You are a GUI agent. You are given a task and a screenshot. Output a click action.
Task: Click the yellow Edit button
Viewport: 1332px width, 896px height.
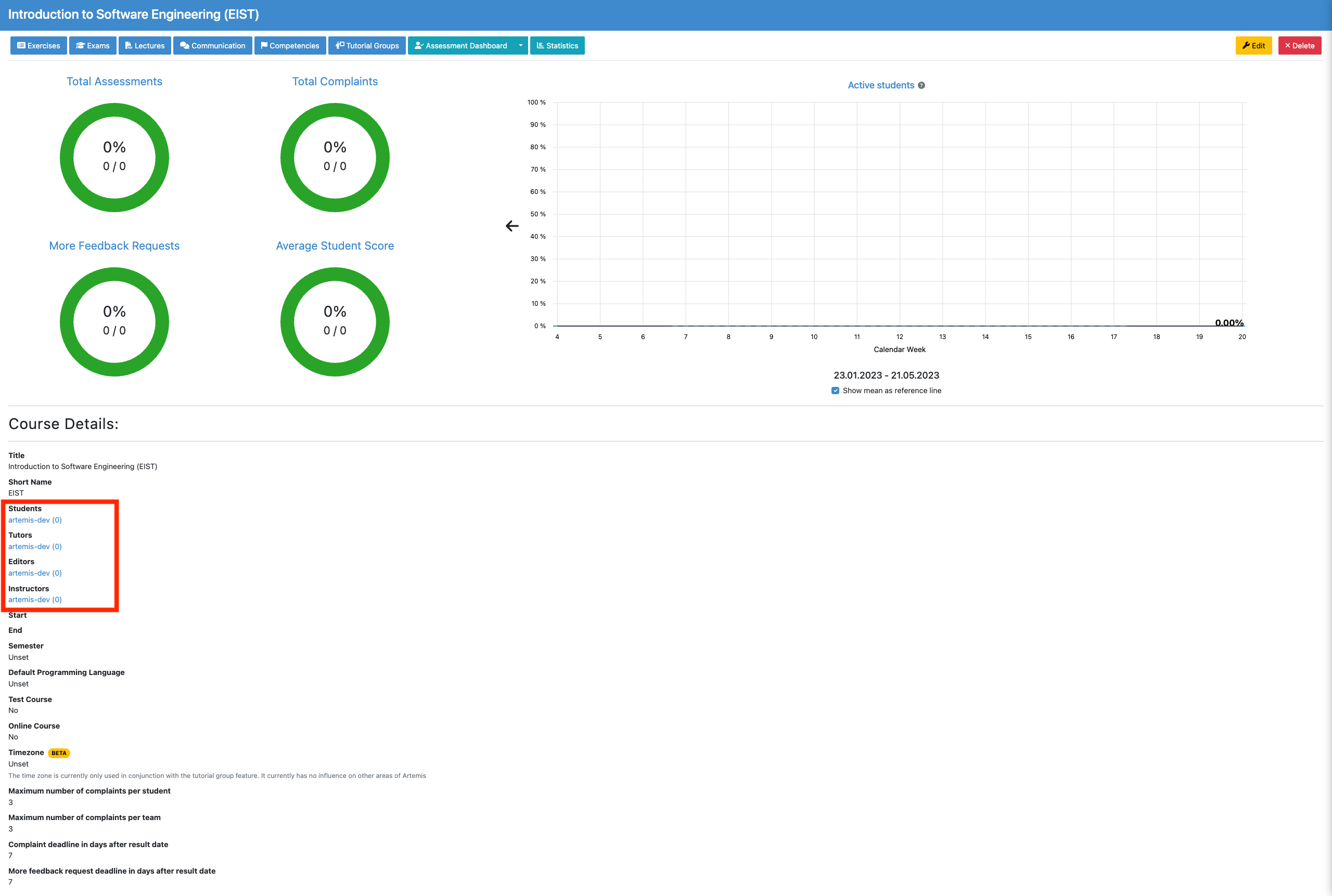click(x=1253, y=46)
